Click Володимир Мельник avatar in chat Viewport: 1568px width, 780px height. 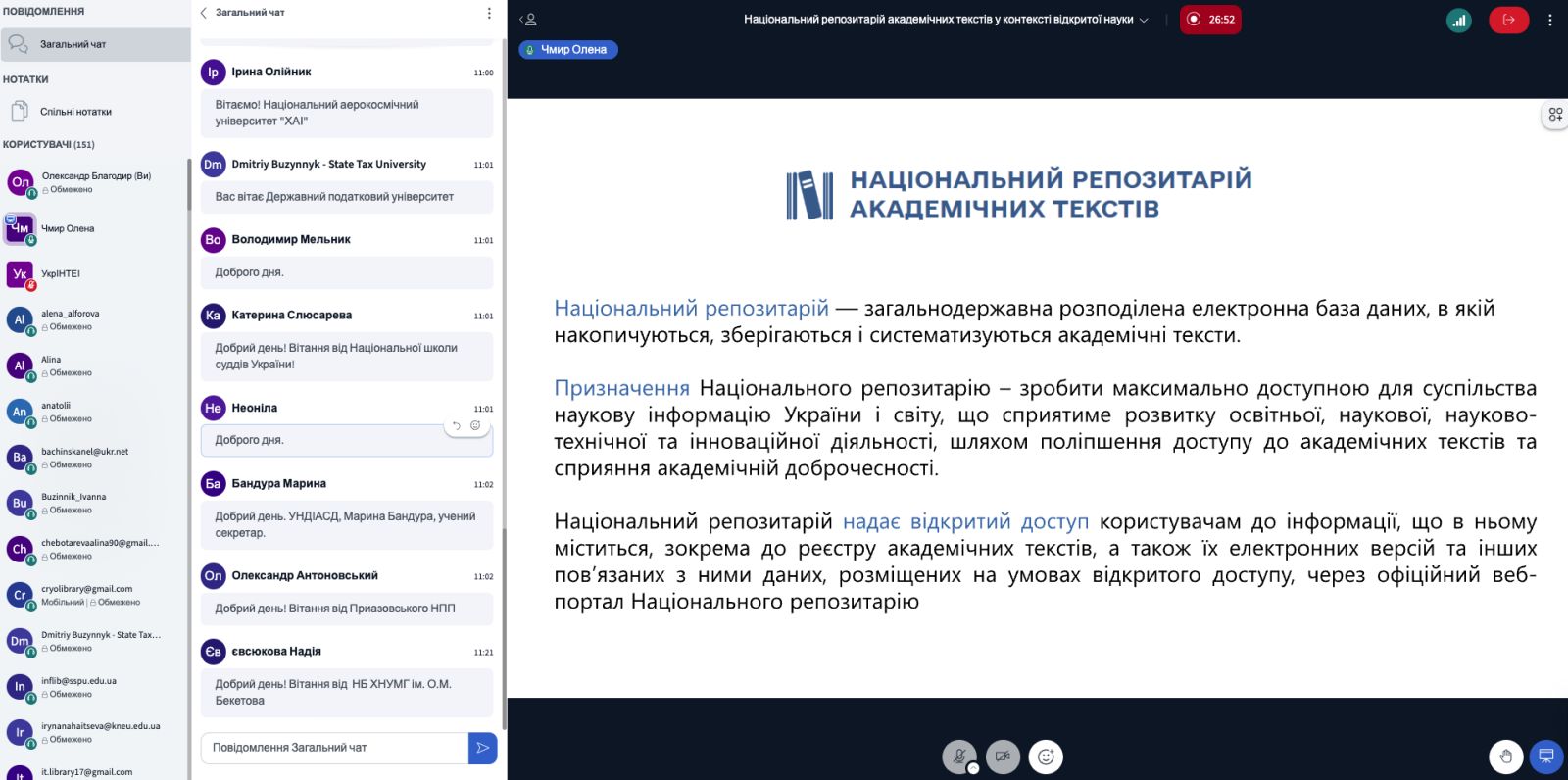[213, 239]
